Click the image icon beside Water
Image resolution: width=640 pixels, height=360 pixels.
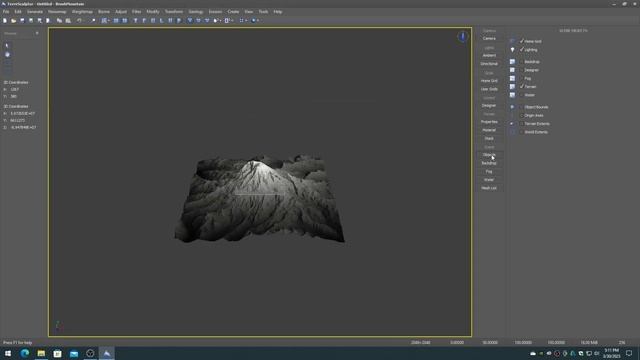(512, 95)
